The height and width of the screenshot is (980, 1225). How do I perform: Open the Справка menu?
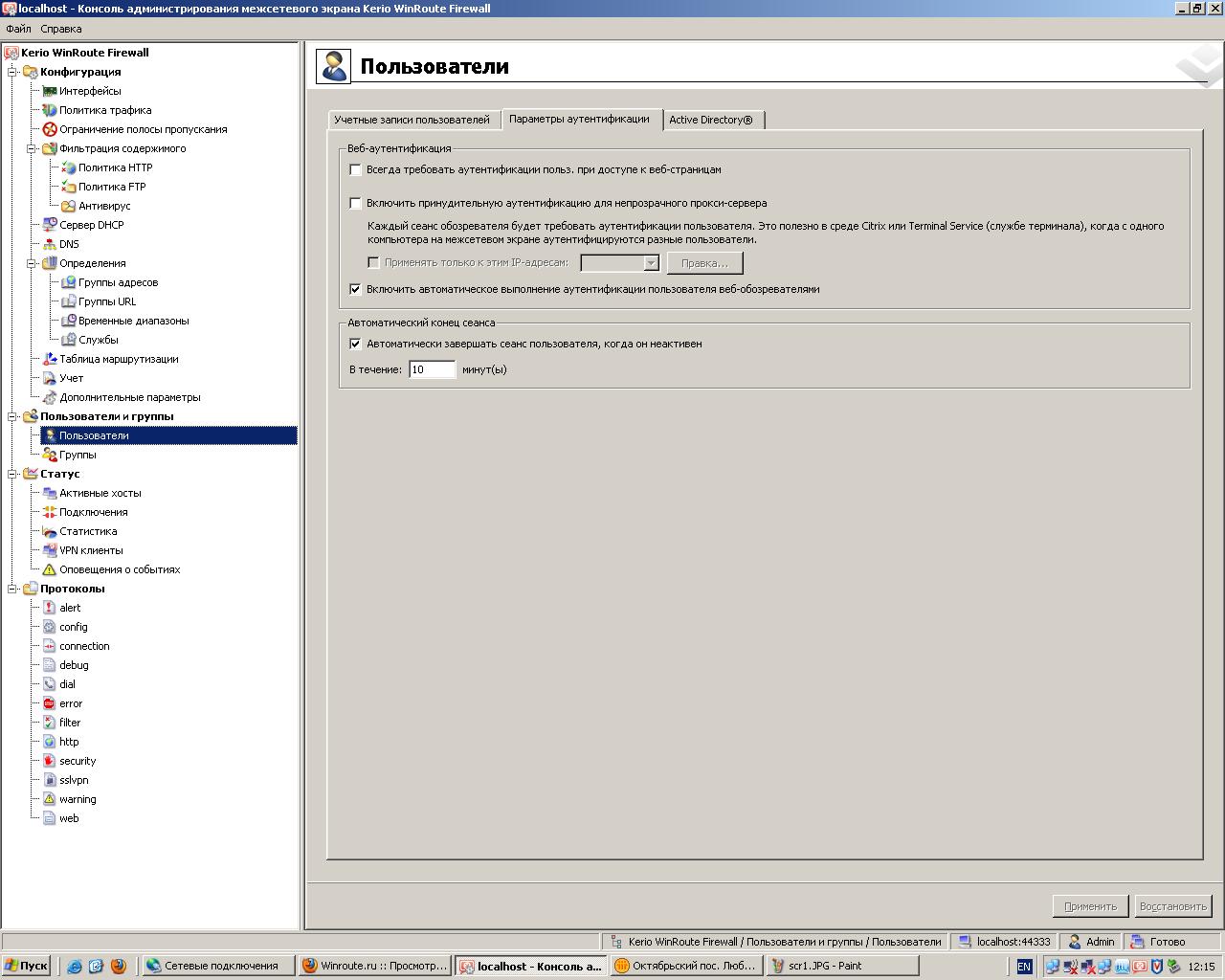pyautogui.click(x=60, y=29)
